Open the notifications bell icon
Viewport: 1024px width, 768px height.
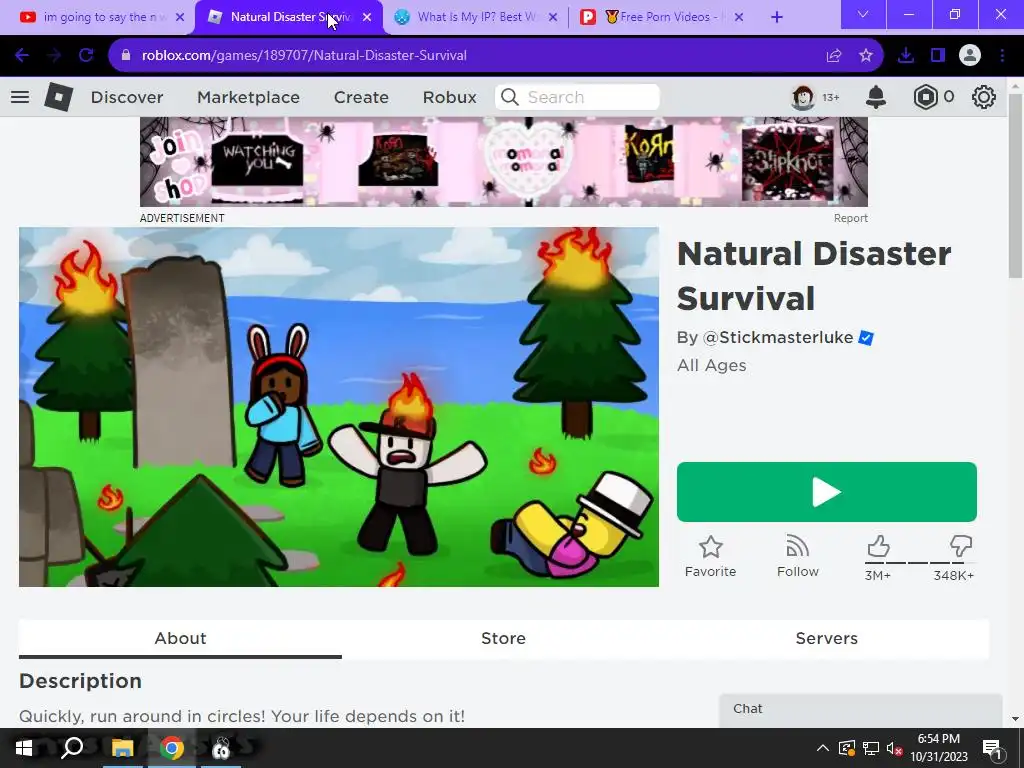pyautogui.click(x=876, y=97)
